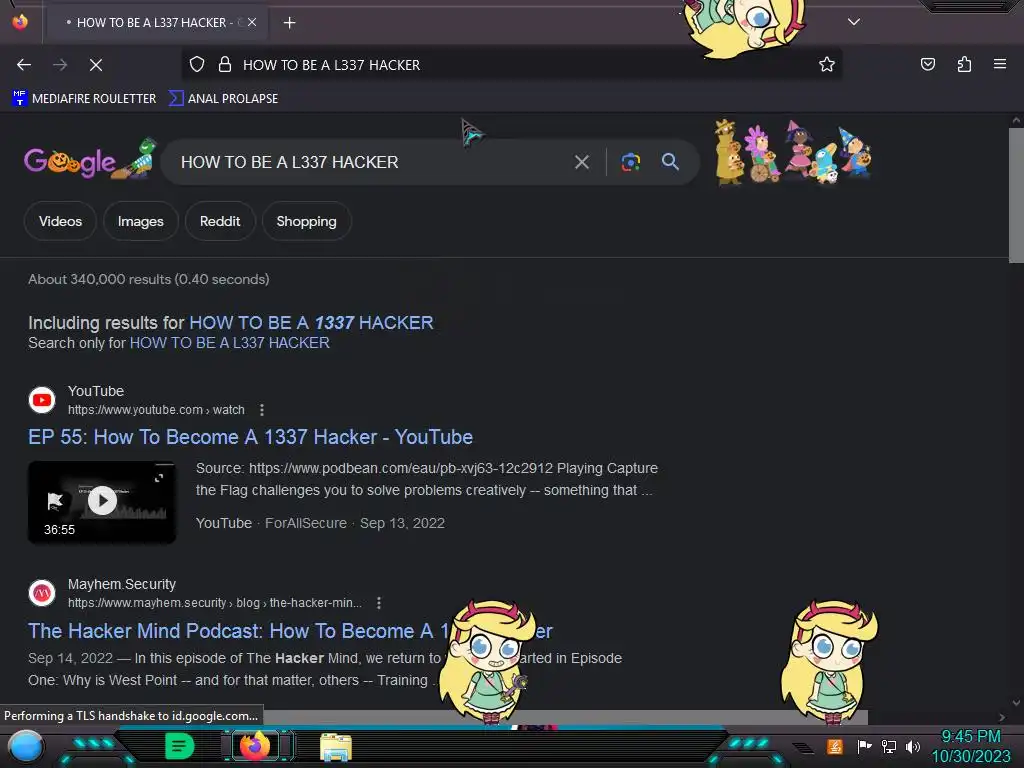The height and width of the screenshot is (768, 1024).
Task: Clear the Google search box with X
Action: click(581, 162)
